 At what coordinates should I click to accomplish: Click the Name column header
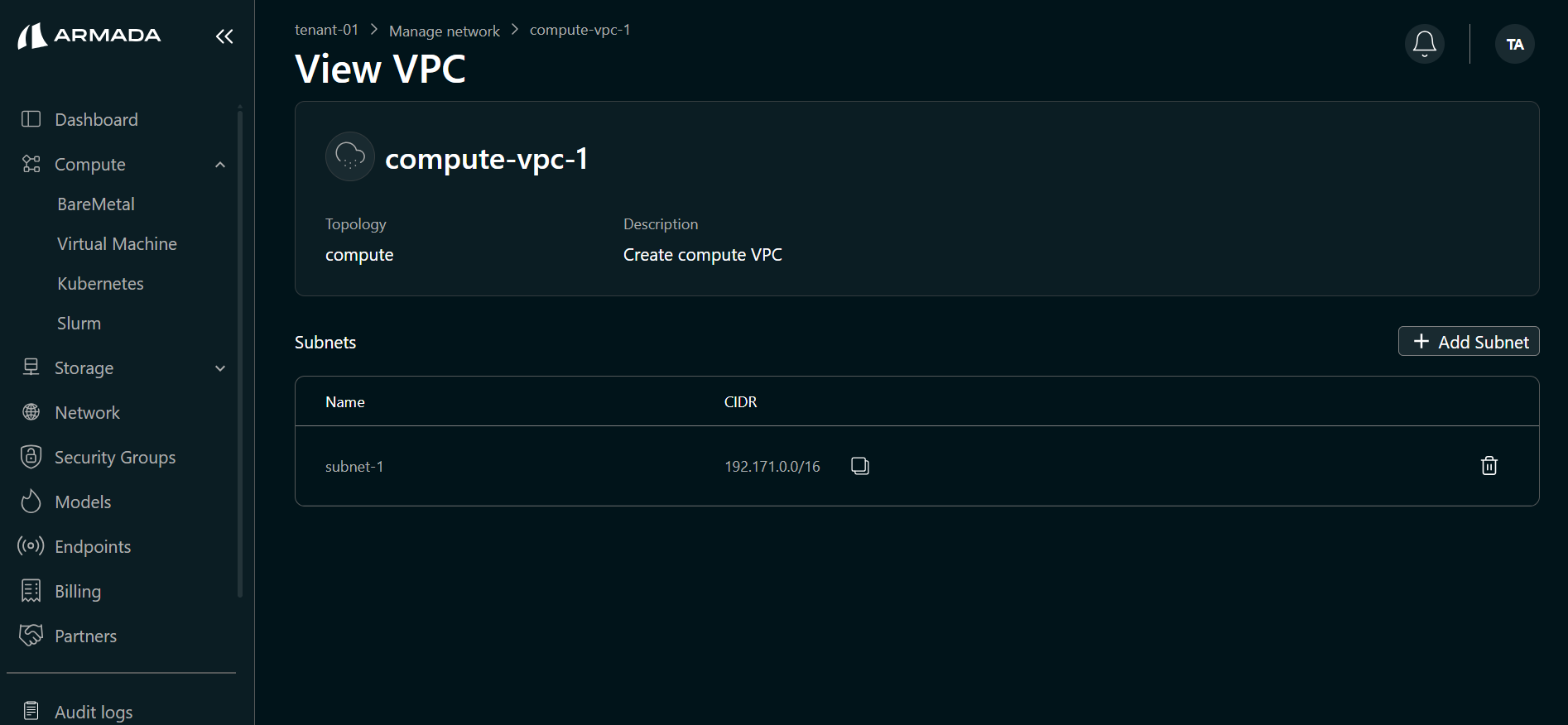[345, 402]
